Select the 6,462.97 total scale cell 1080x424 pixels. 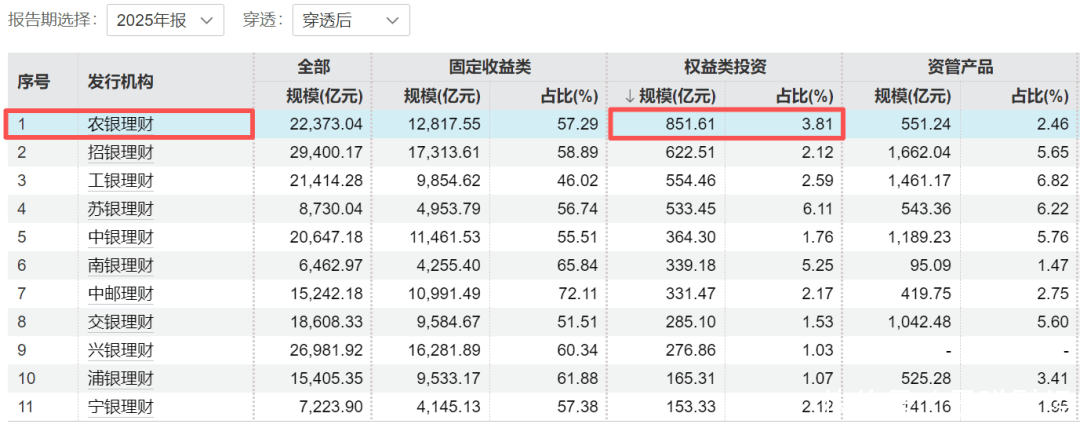click(331, 266)
